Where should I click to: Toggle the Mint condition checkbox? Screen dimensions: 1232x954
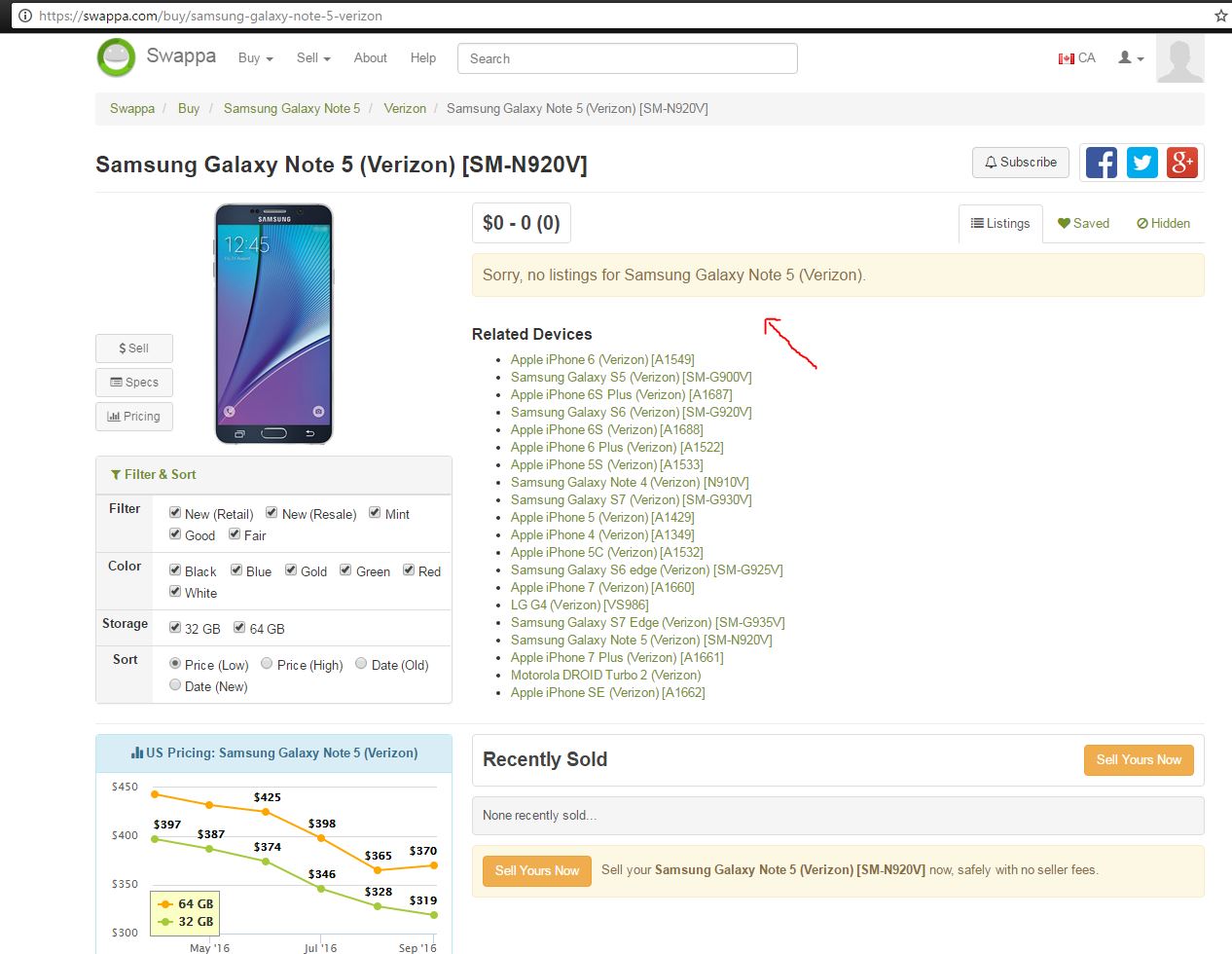click(x=375, y=513)
